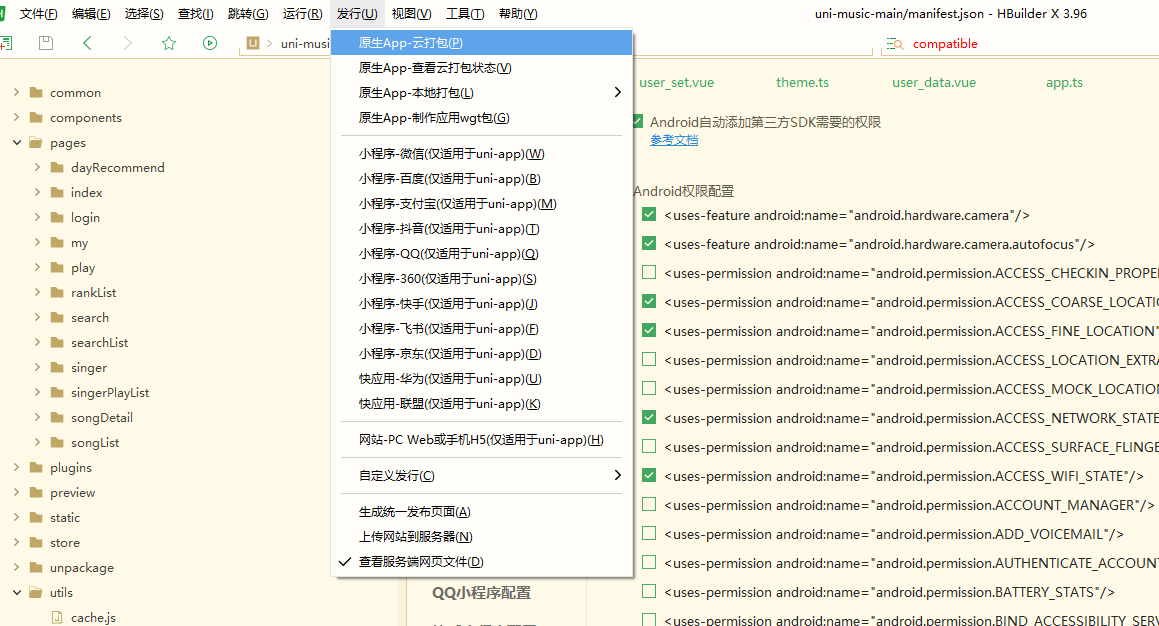Toggle Android自动添加第三方SDK需要的权限 checkbox
Screen dimensions: 1159x626
[637, 121]
